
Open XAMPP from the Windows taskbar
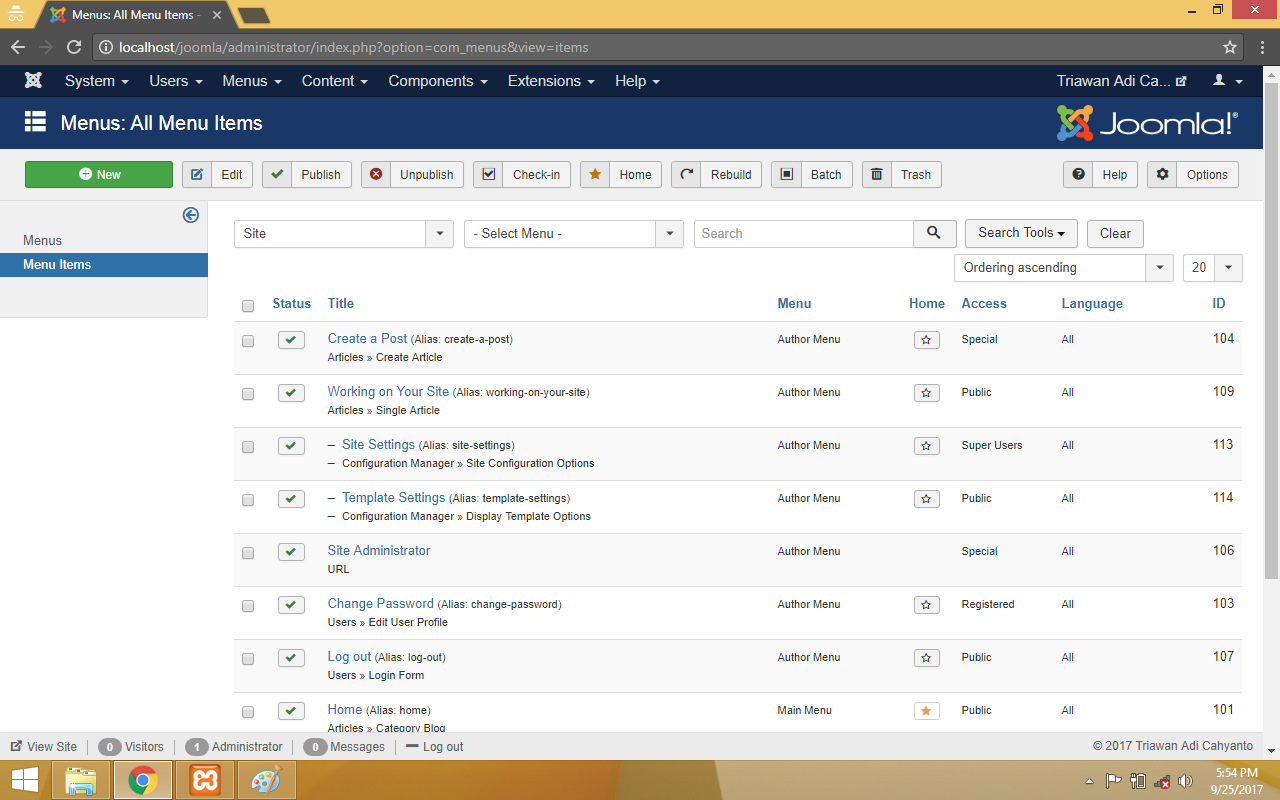pos(205,780)
